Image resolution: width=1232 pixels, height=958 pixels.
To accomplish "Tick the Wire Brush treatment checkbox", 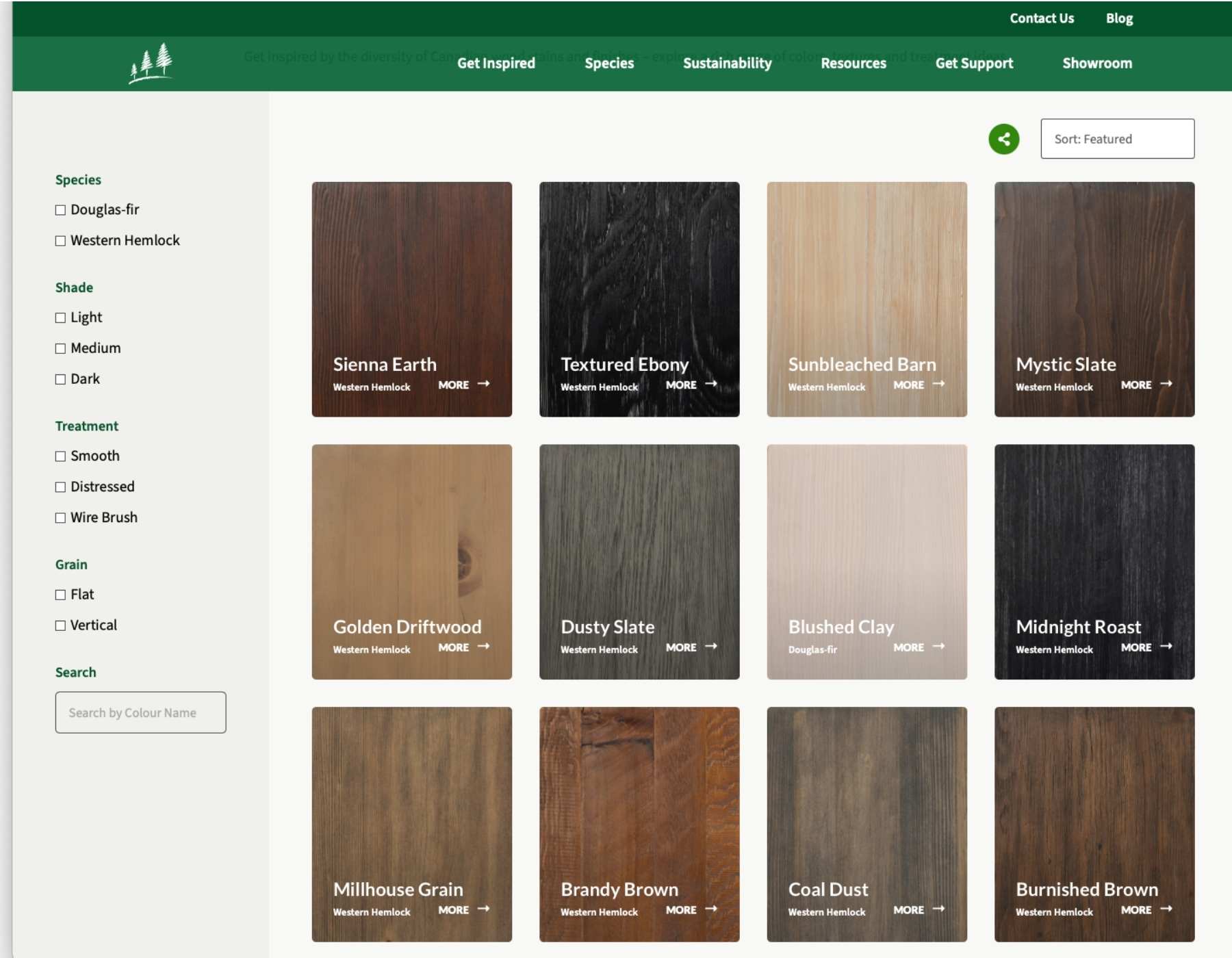I will [61, 518].
